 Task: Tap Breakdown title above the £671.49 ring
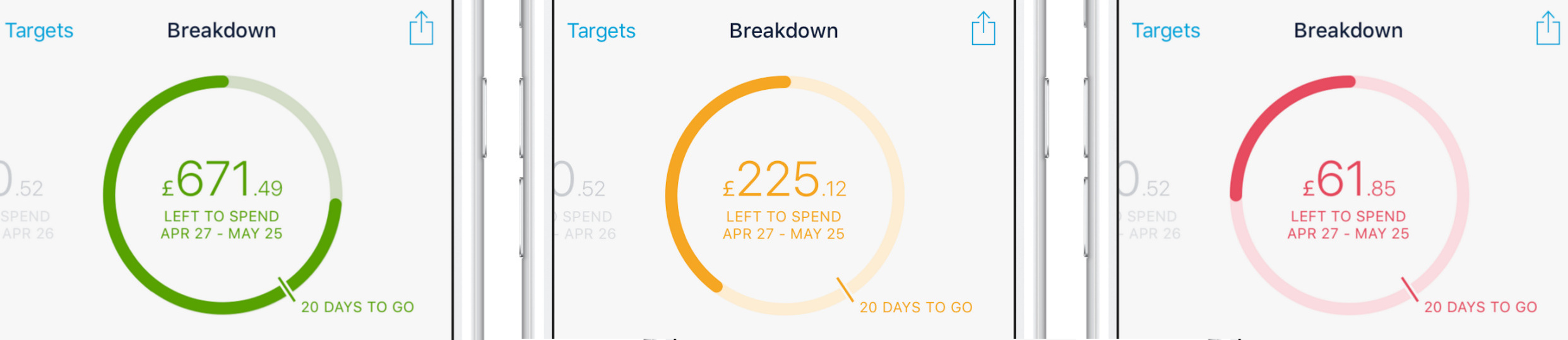(222, 30)
